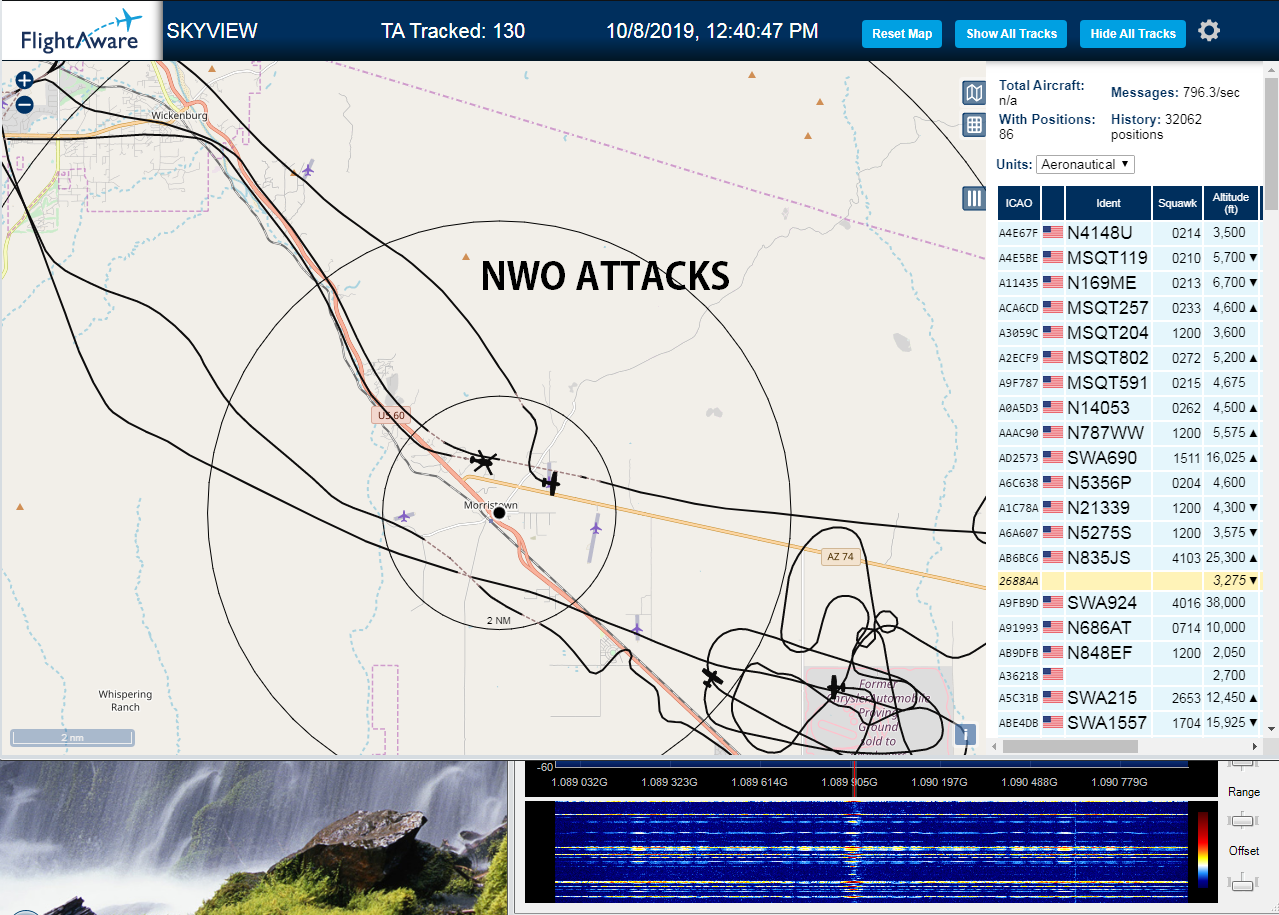Zoom out on the map
Image resolution: width=1279 pixels, height=915 pixels.
point(25,104)
